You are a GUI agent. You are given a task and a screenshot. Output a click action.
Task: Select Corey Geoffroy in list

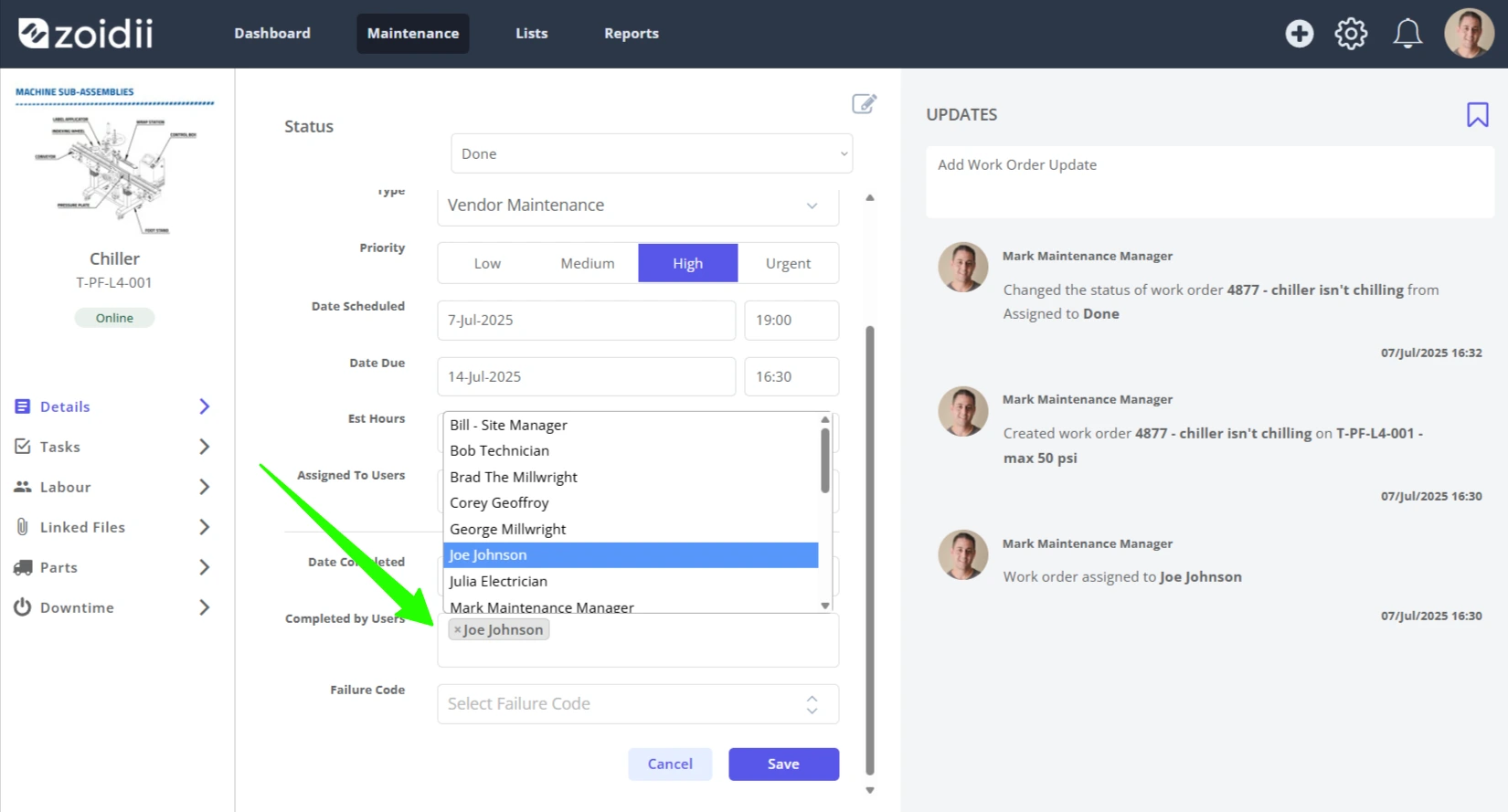click(631, 502)
